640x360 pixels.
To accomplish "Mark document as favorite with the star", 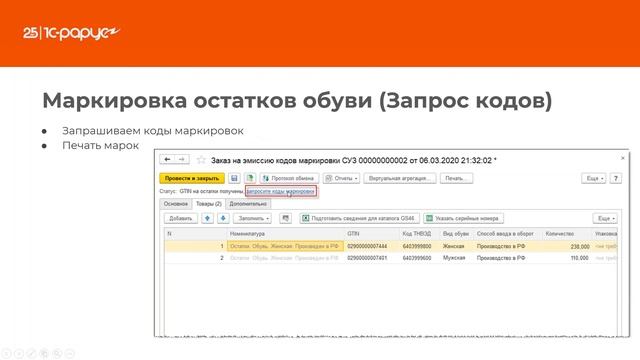I will pos(201,160).
